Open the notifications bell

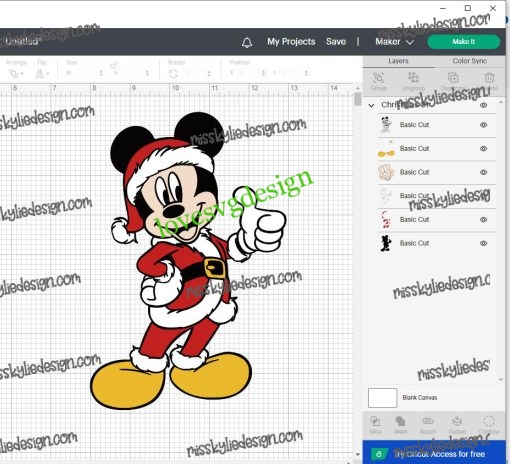(x=247, y=42)
